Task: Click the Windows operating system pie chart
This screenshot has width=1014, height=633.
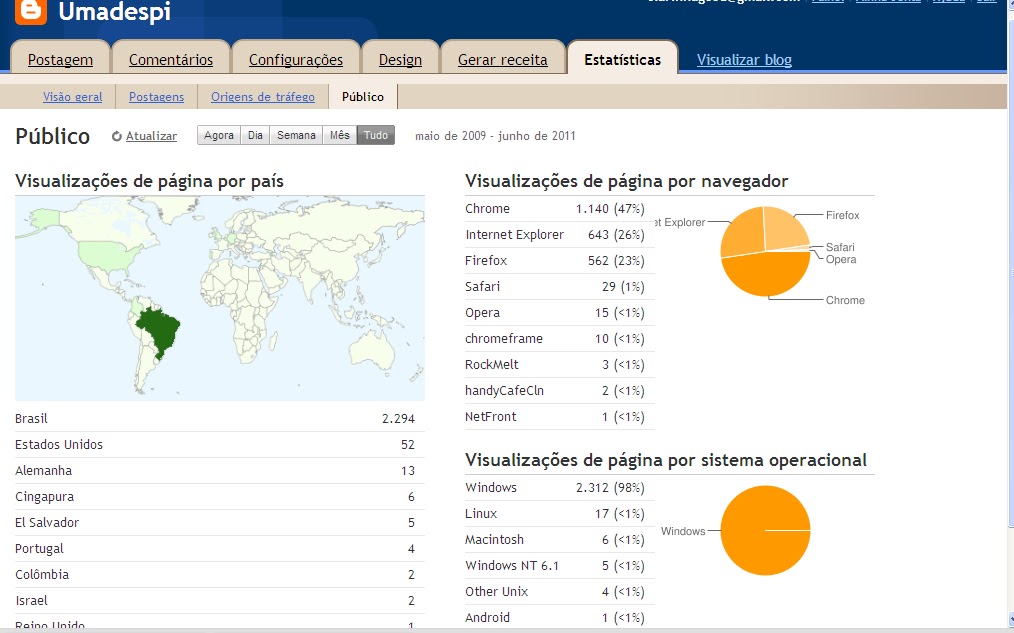Action: click(x=765, y=530)
